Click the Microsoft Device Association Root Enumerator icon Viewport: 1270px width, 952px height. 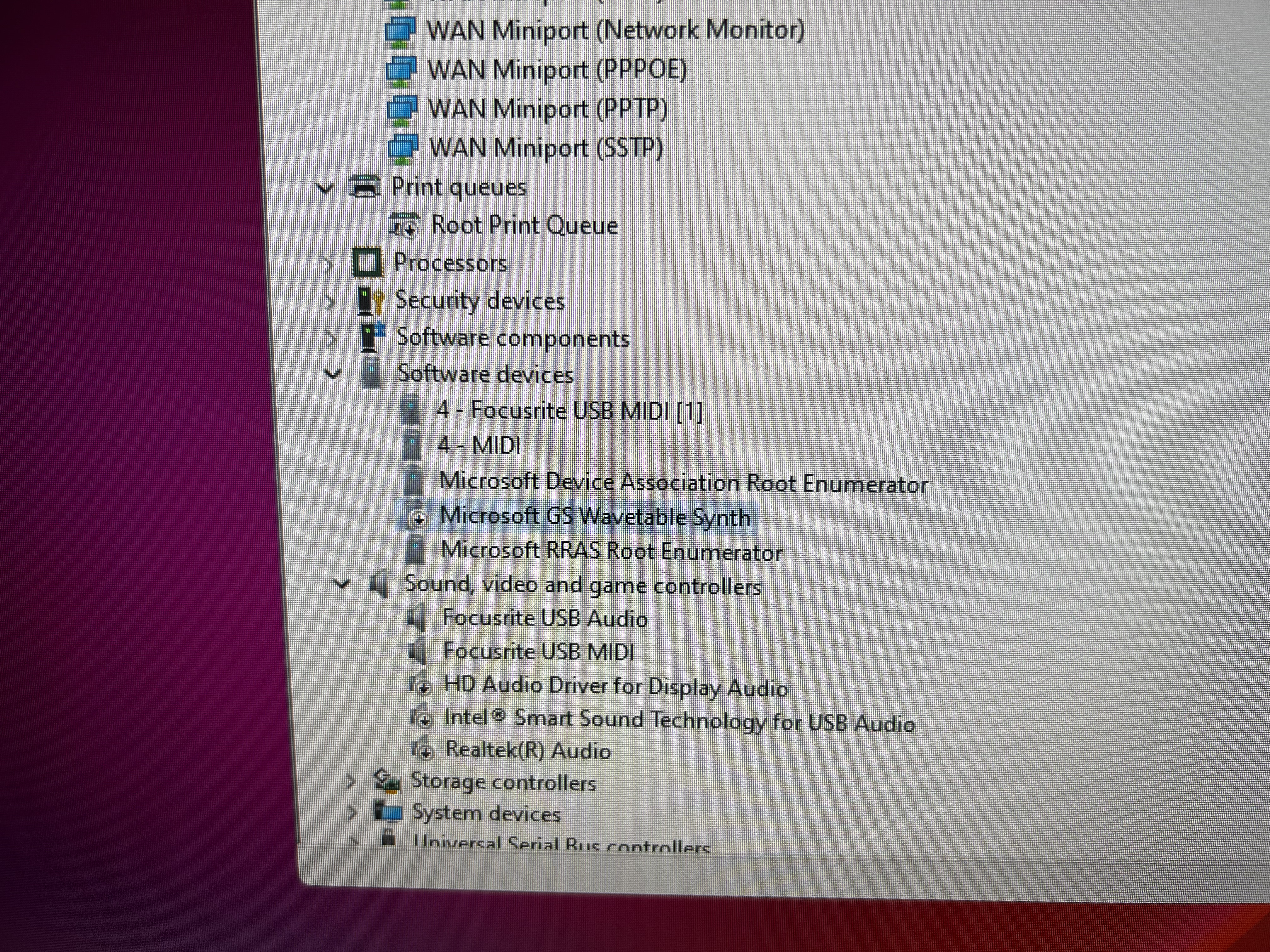point(413,481)
